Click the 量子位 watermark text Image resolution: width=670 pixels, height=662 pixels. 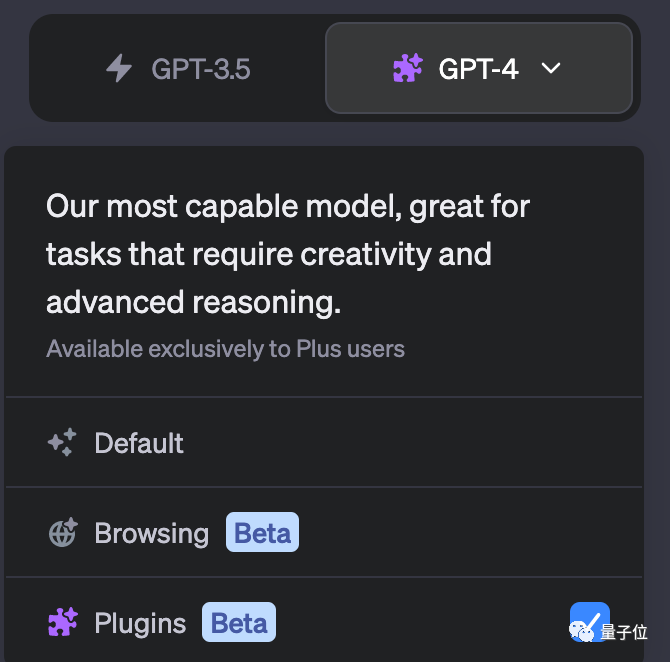(x=624, y=632)
